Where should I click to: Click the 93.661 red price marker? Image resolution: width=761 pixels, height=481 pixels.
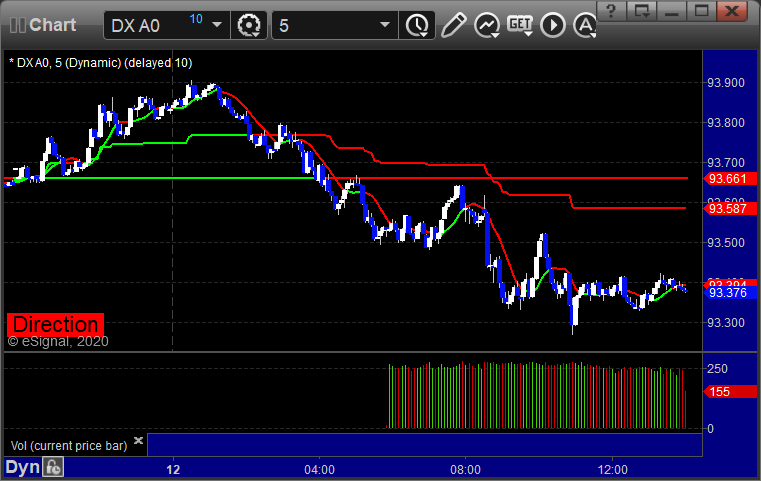point(729,179)
